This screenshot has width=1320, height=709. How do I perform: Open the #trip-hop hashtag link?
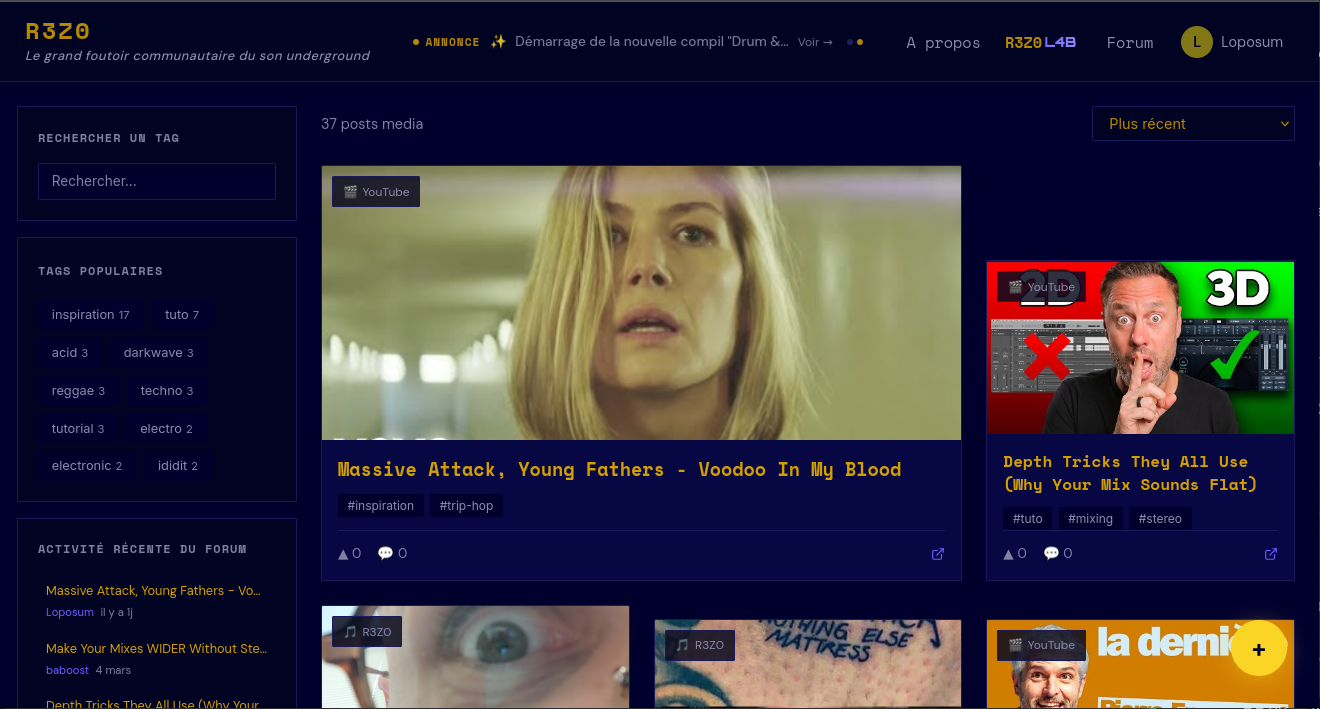466,506
